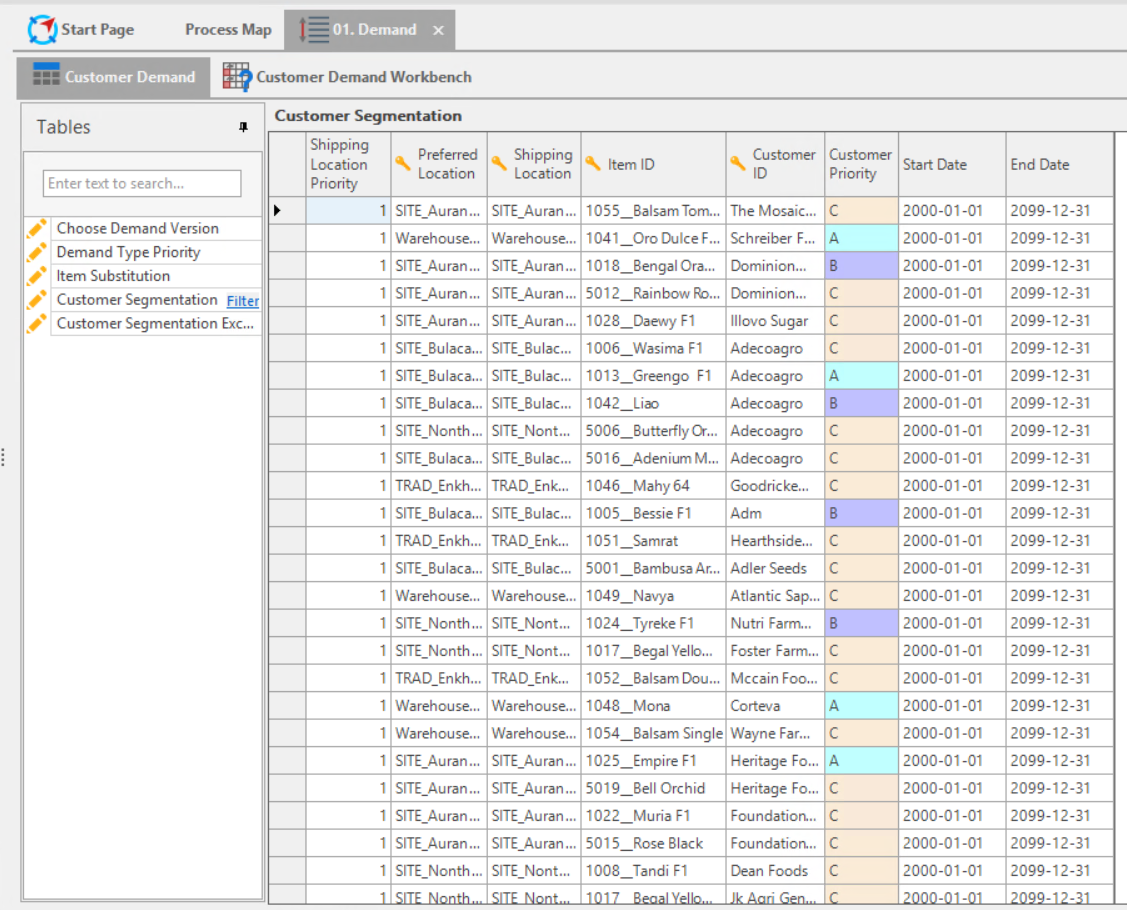1127x910 pixels.
Task: Open Customer Demand Workbench view
Action: 347,77
